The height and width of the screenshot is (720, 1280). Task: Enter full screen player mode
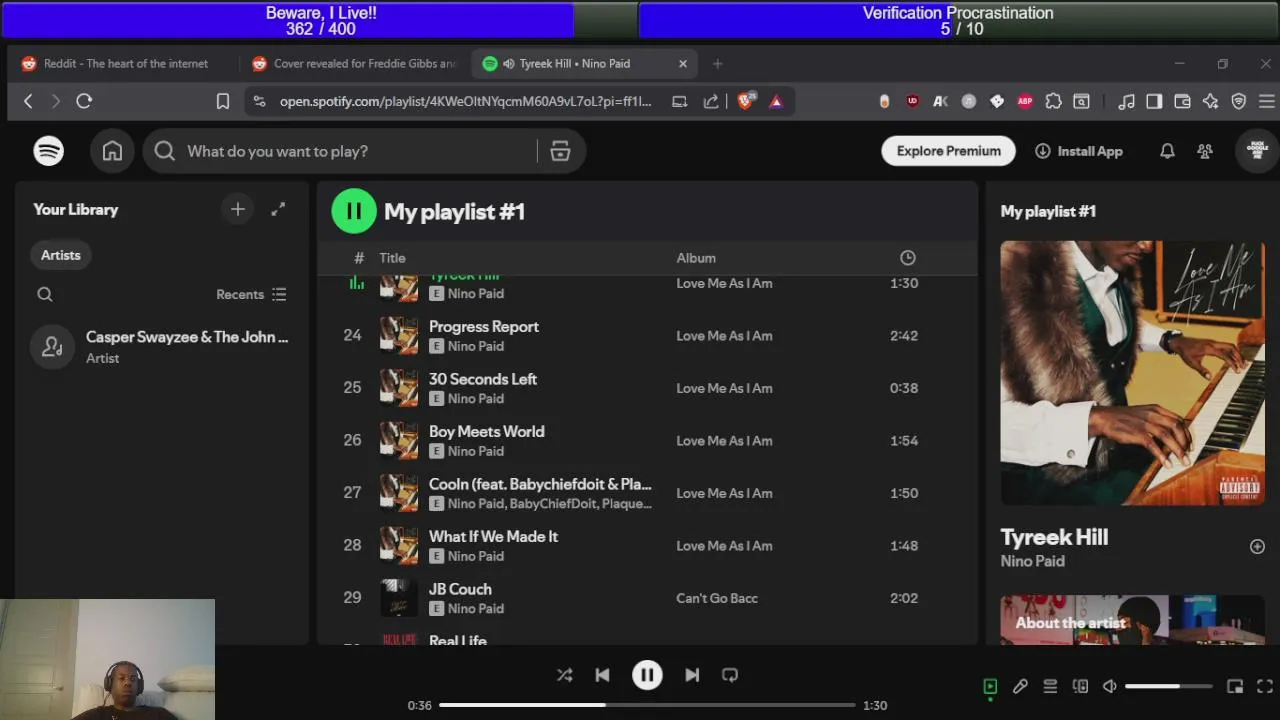click(x=1265, y=686)
